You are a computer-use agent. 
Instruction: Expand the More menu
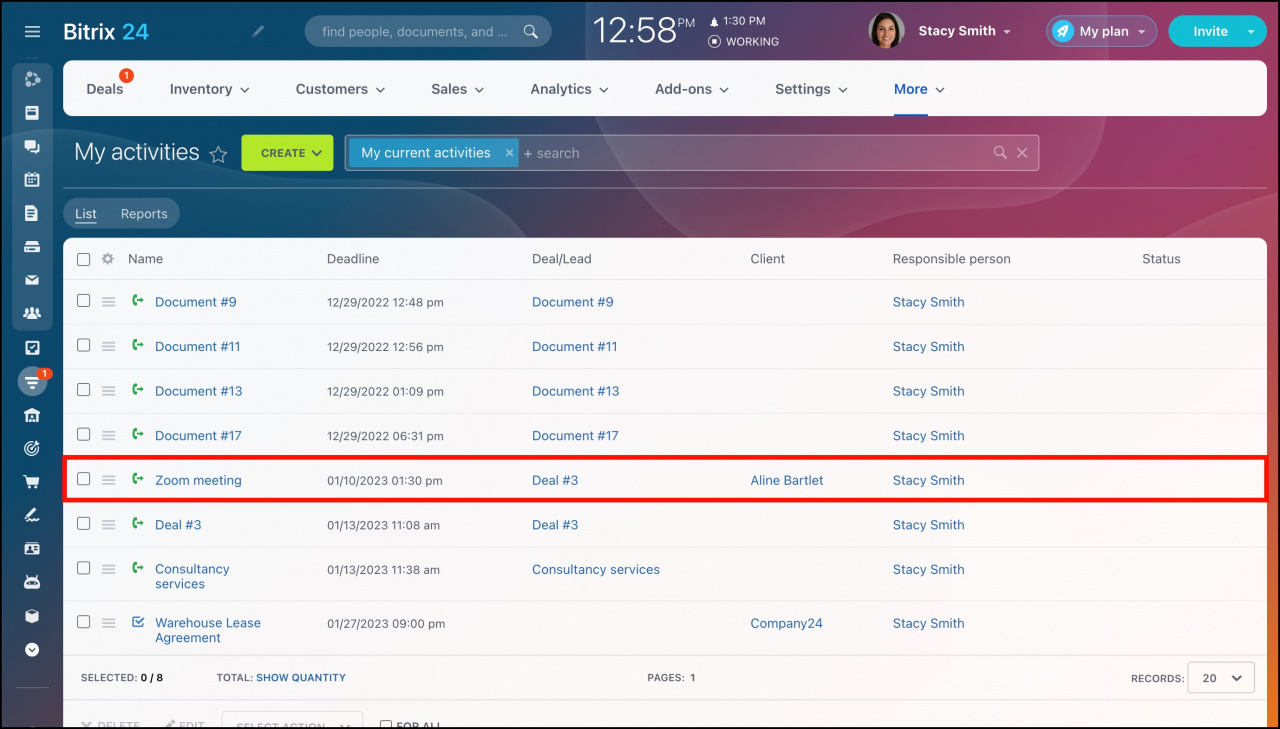click(919, 89)
